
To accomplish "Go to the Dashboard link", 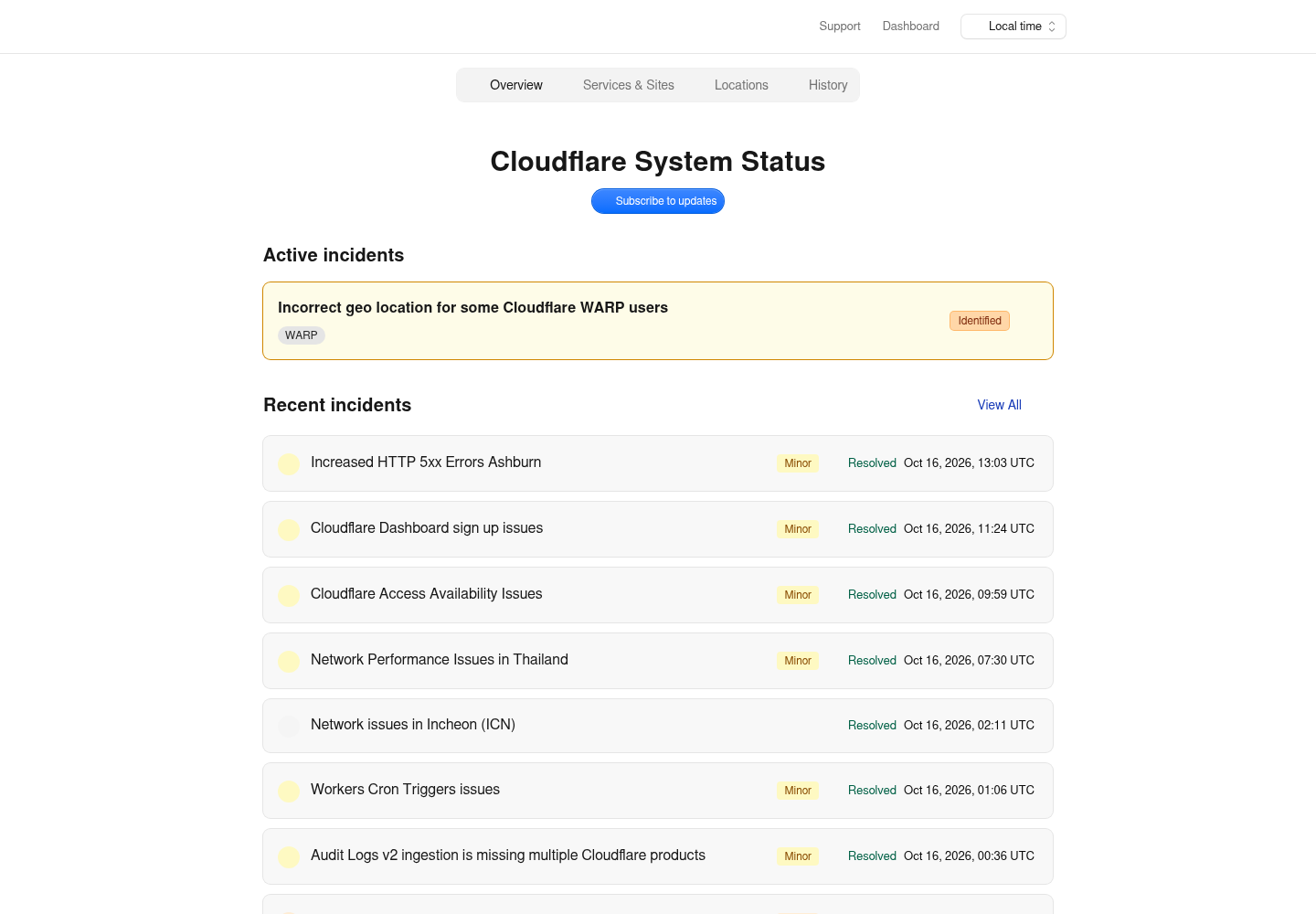I will click(910, 27).
